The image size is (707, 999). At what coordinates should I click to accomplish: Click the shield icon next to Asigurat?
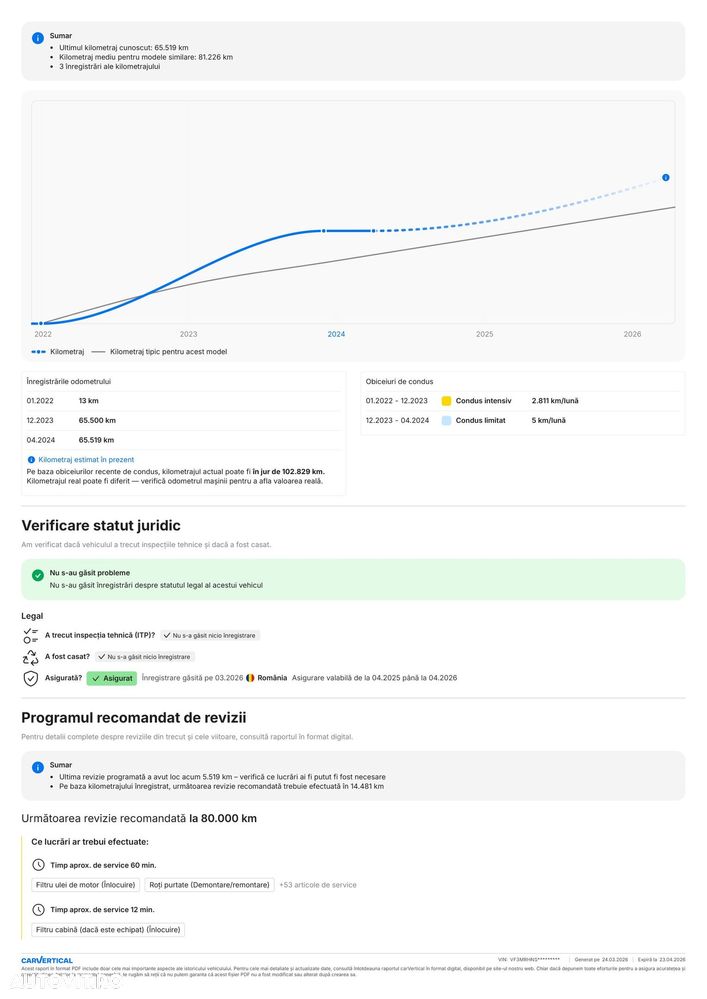coord(31,679)
